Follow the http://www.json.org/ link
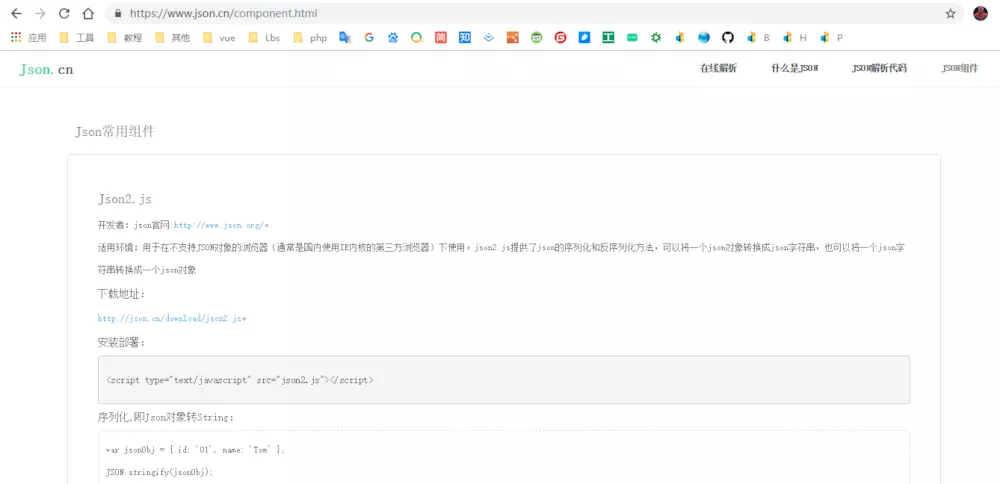Viewport: 1000px width, 484px height. 219,225
